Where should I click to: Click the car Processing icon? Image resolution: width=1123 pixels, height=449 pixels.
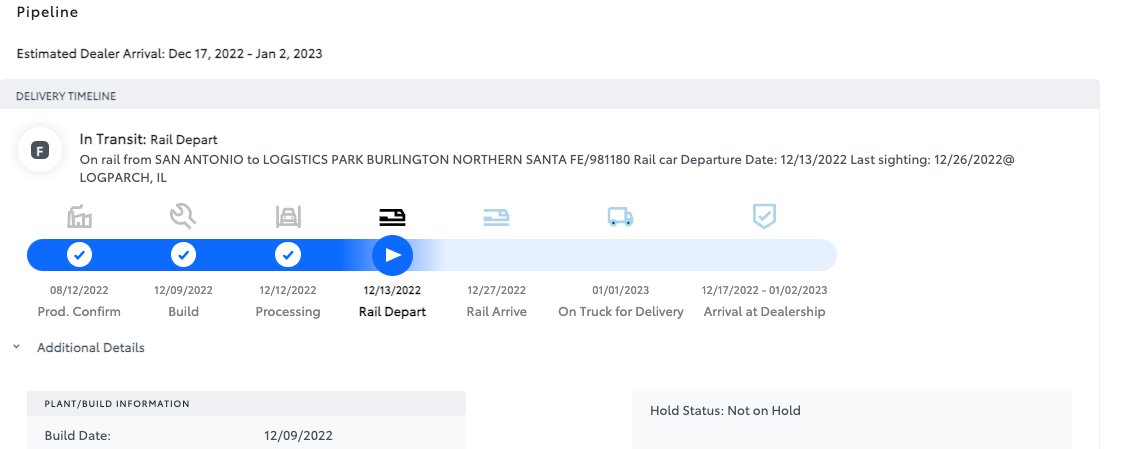pos(288,216)
